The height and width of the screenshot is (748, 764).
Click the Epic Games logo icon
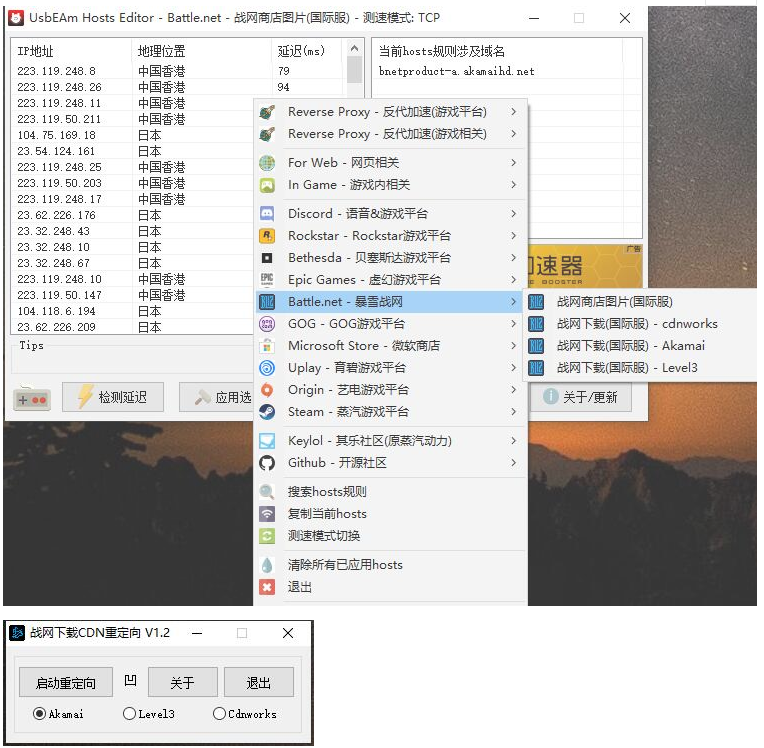[x=267, y=280]
